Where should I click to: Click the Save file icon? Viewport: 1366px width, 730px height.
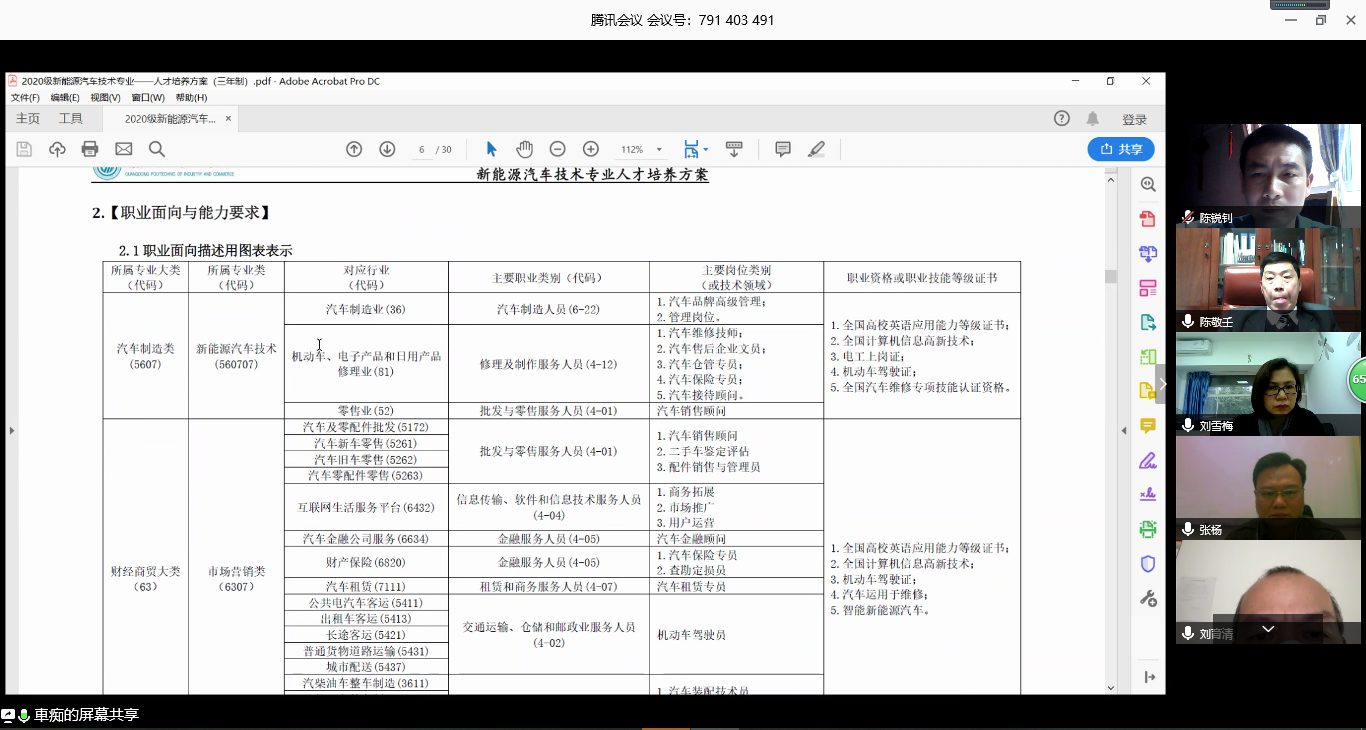tap(24, 149)
